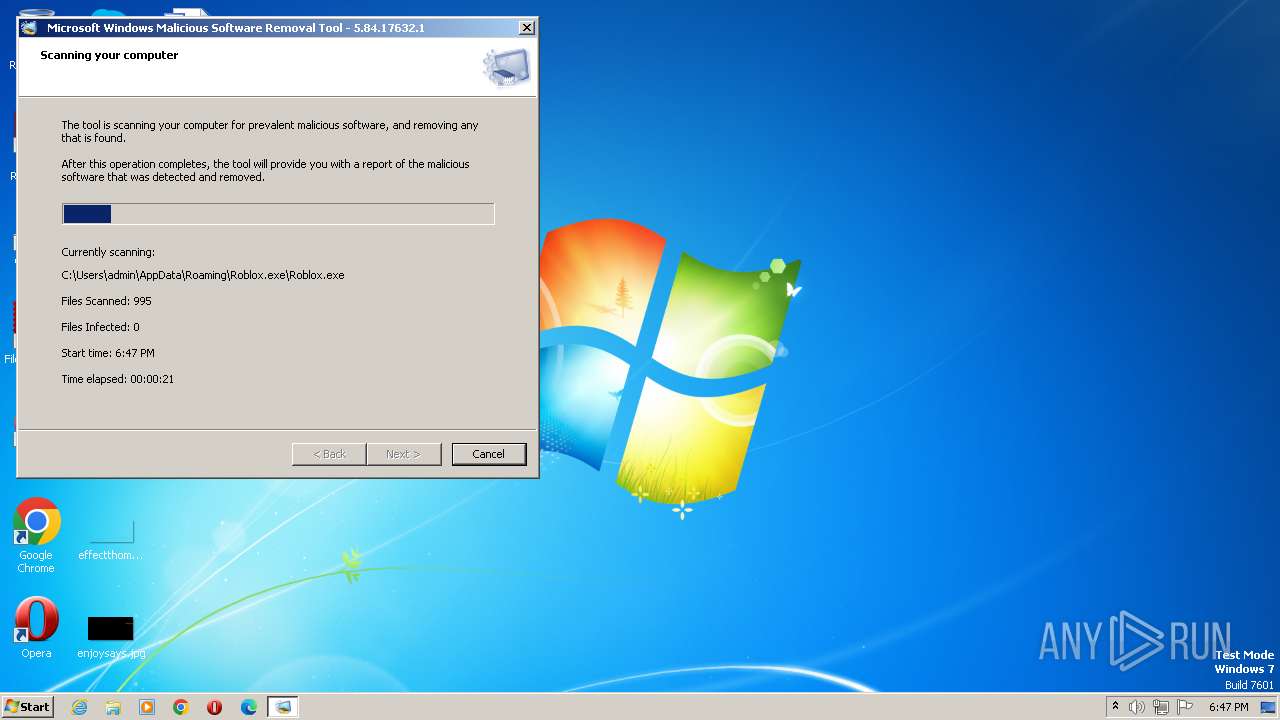1280x720 pixels.
Task: Click the scanned Roblox.exe file path
Action: pyautogui.click(x=203, y=275)
